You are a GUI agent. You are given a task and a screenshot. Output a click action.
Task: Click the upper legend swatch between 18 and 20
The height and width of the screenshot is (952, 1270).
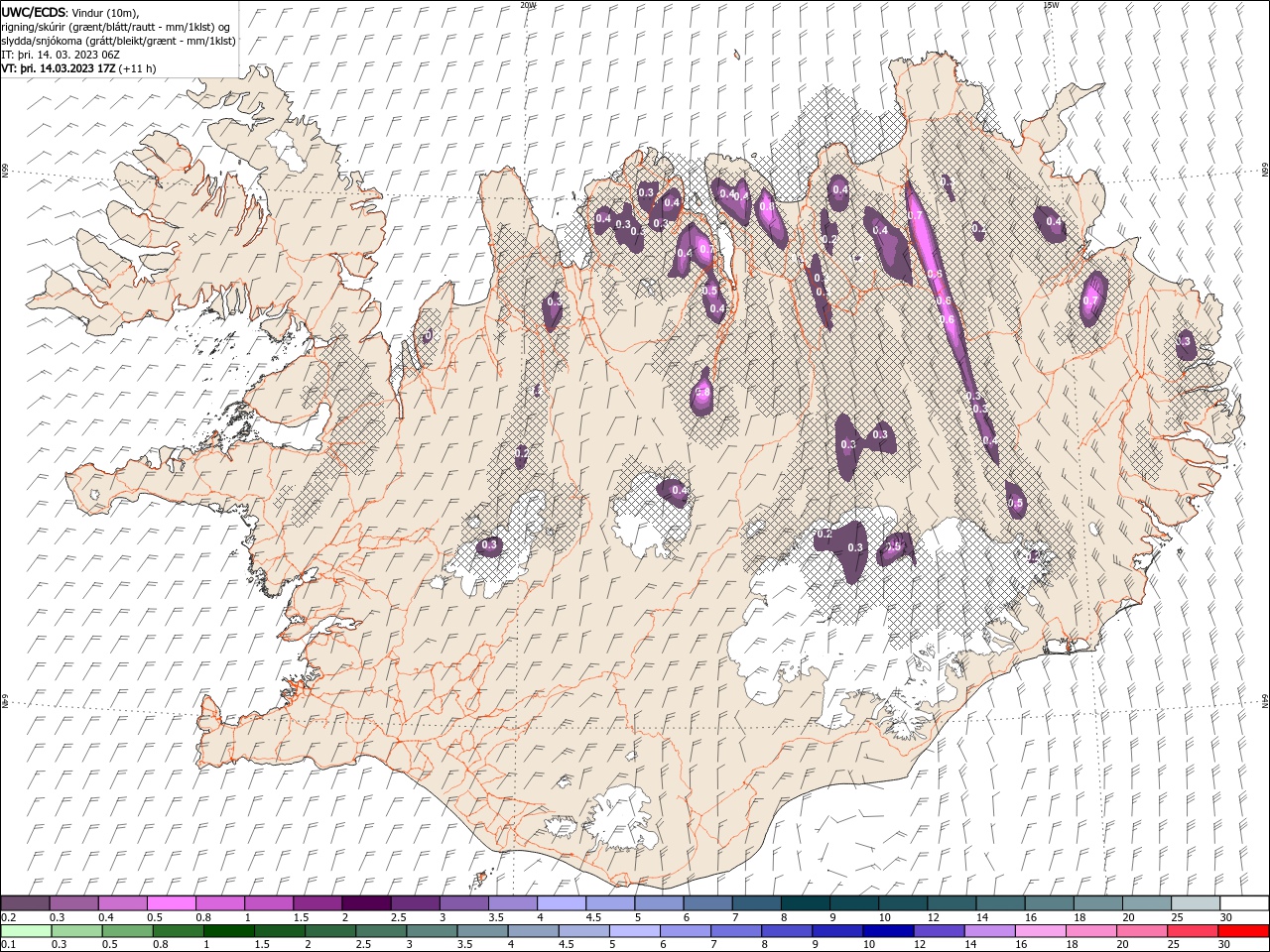pos(1096,903)
